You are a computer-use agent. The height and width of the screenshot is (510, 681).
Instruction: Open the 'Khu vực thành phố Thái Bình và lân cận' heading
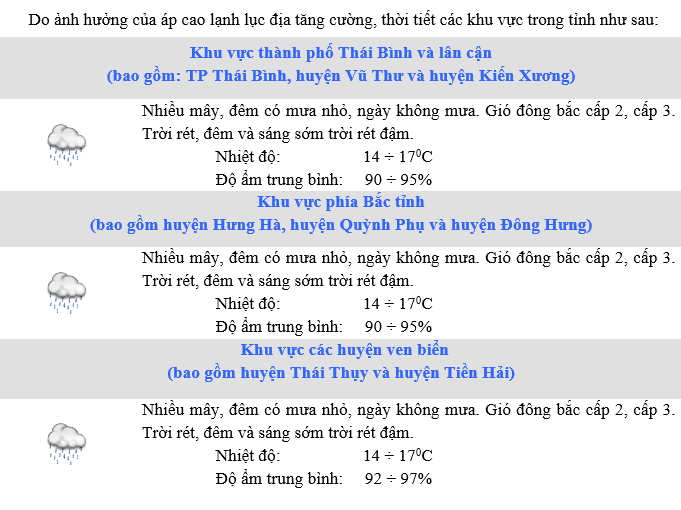coord(341,52)
